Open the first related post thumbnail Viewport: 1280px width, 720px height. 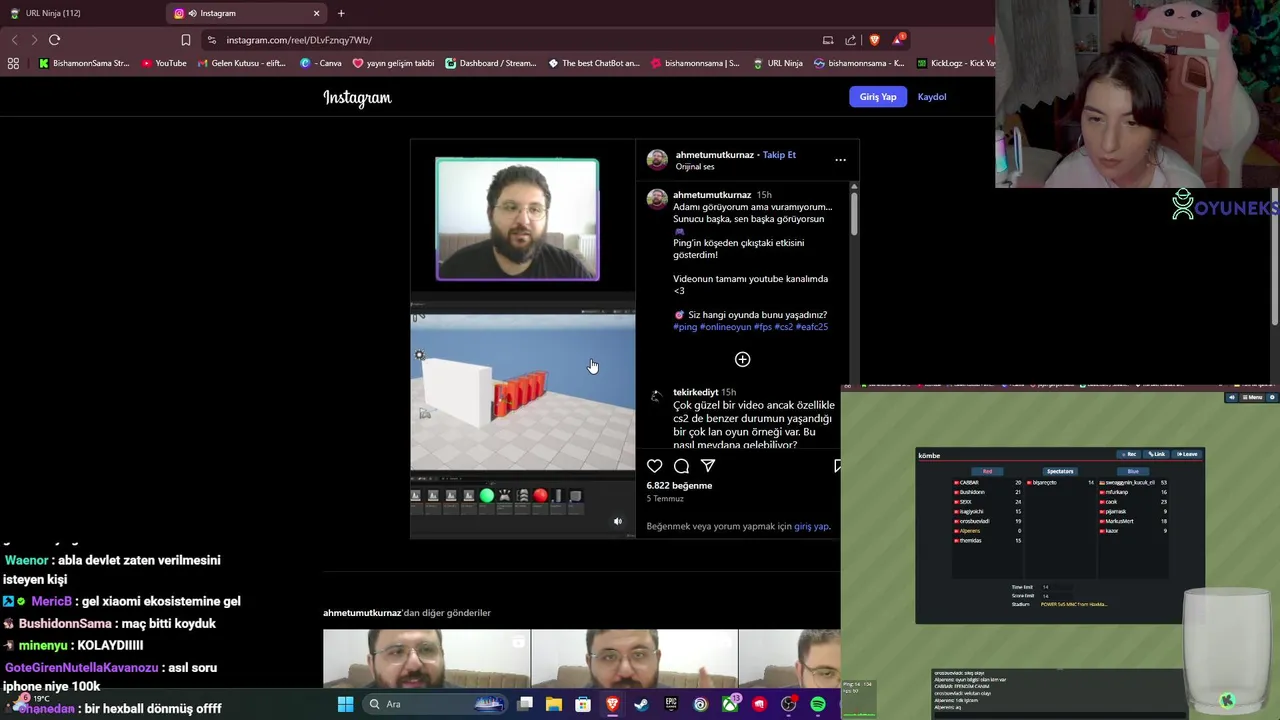tap(427, 658)
